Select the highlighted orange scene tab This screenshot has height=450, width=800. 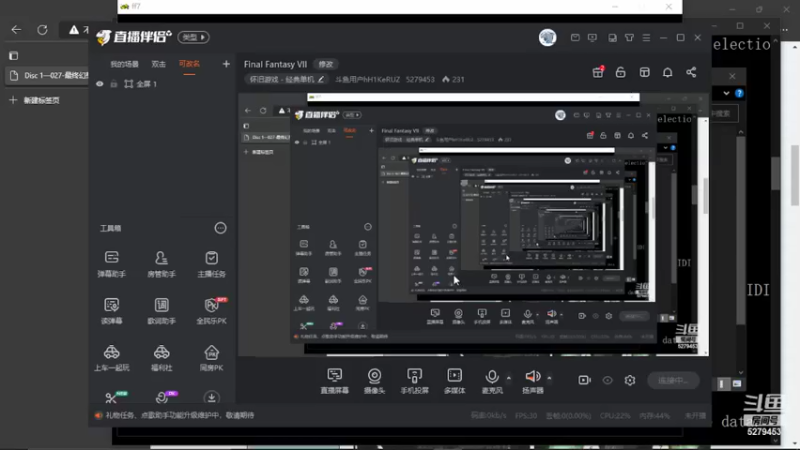189,64
